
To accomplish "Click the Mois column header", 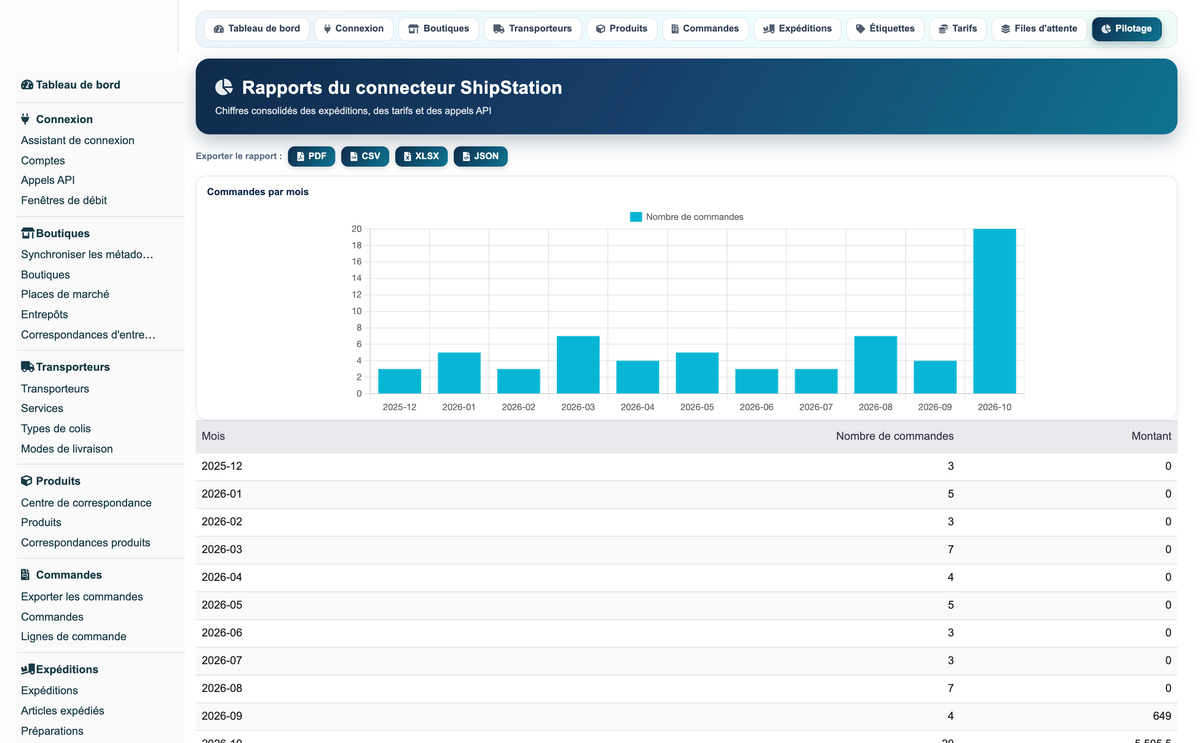I will tap(213, 436).
